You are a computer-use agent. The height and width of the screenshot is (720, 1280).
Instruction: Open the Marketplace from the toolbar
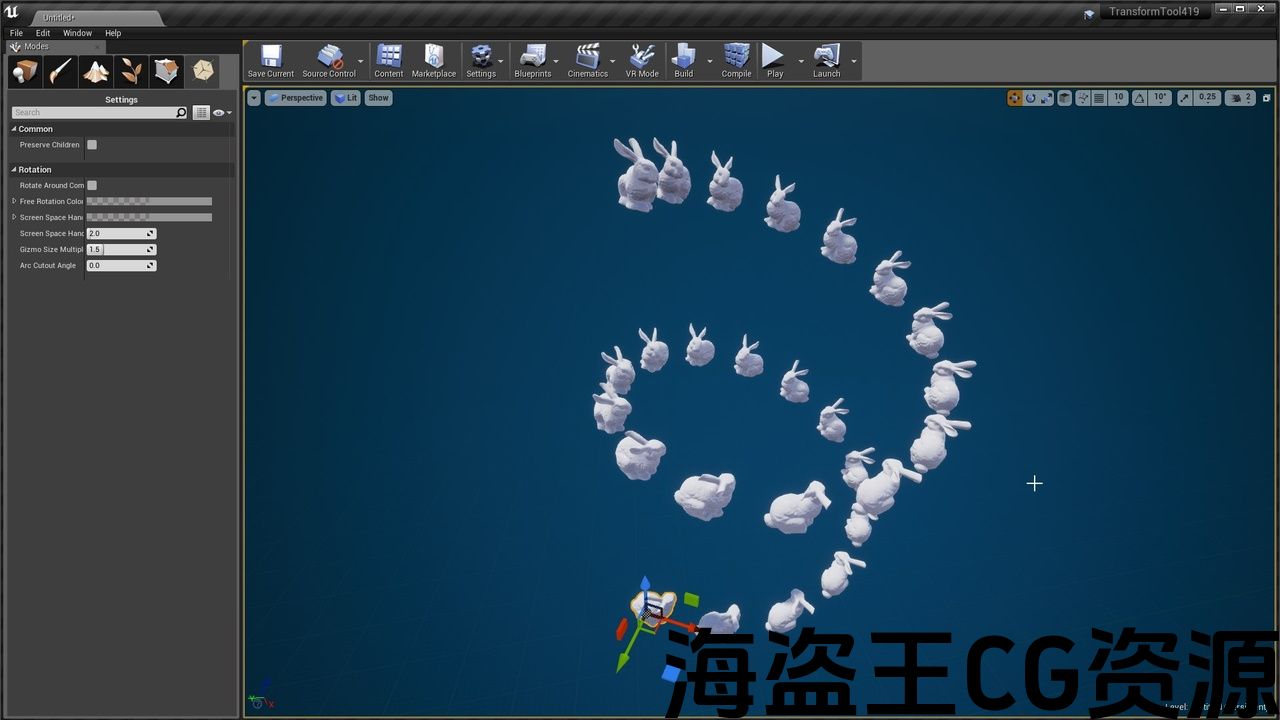click(434, 60)
